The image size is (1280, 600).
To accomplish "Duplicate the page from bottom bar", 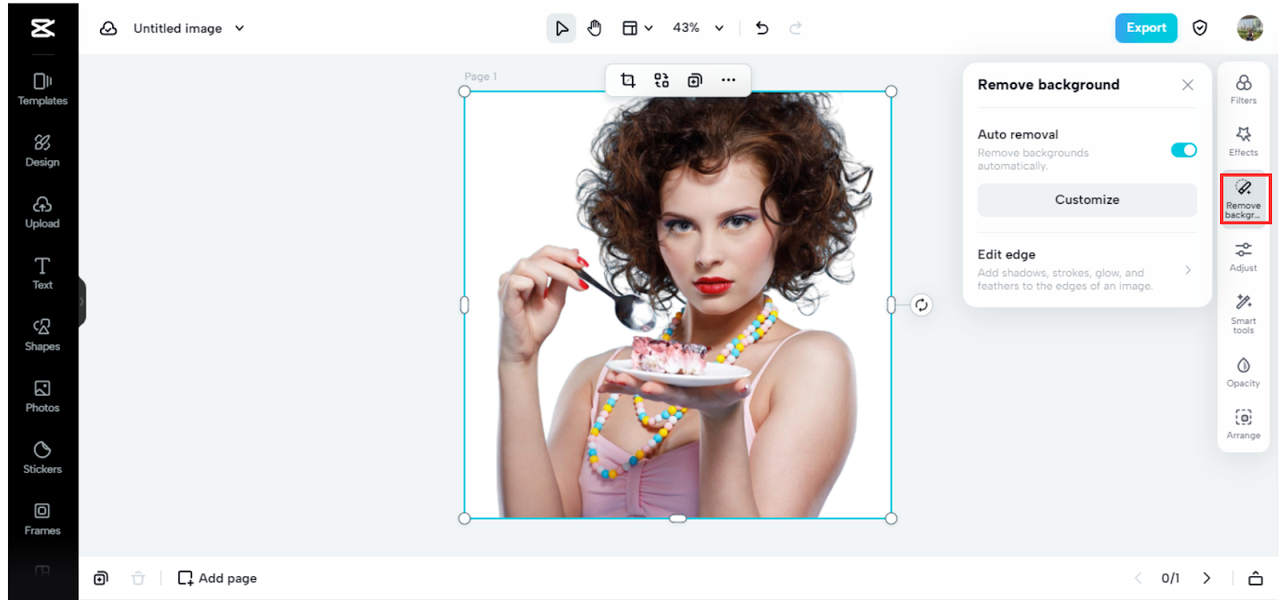I will 101,578.
